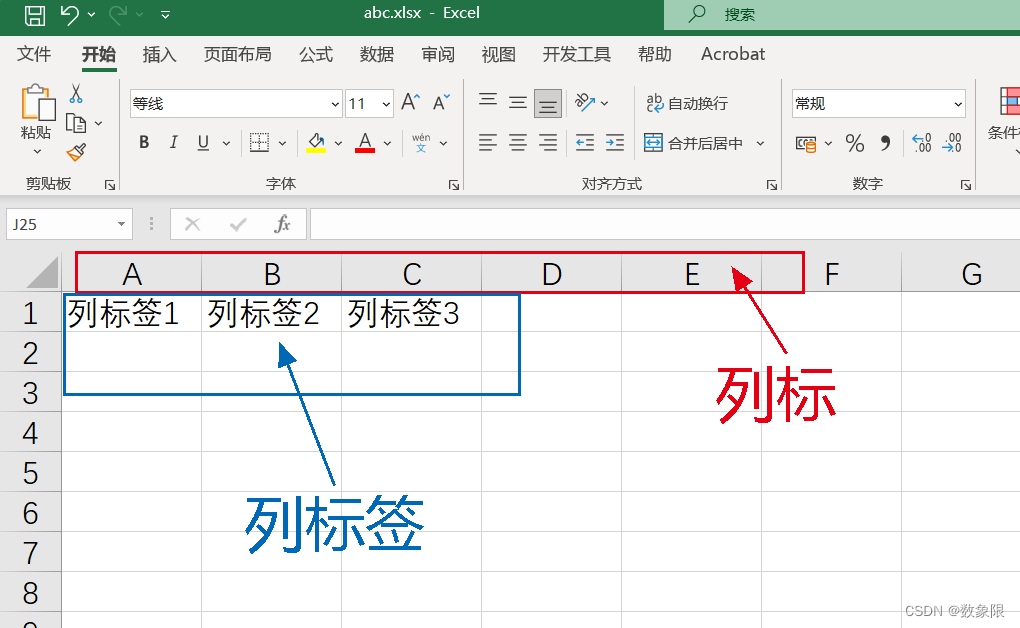This screenshot has width=1020, height=628.
Task: Click the formula bar input
Action: pos(665,225)
